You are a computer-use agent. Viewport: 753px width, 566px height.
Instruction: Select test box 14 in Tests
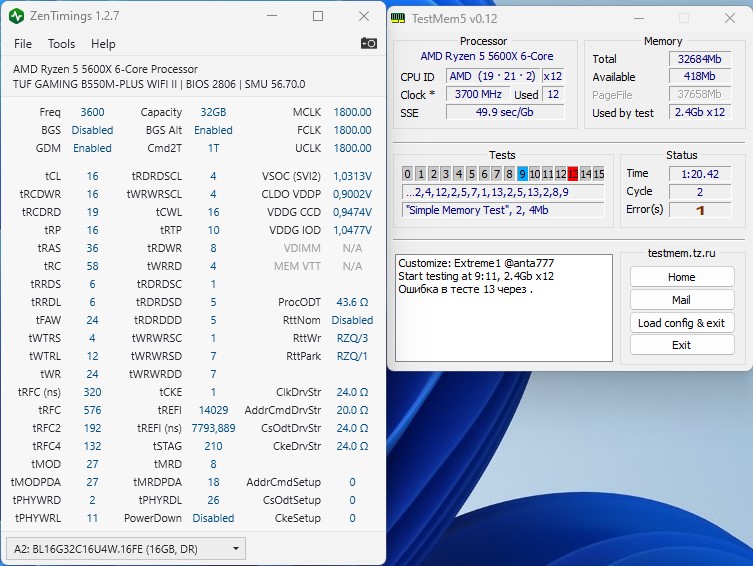586,174
